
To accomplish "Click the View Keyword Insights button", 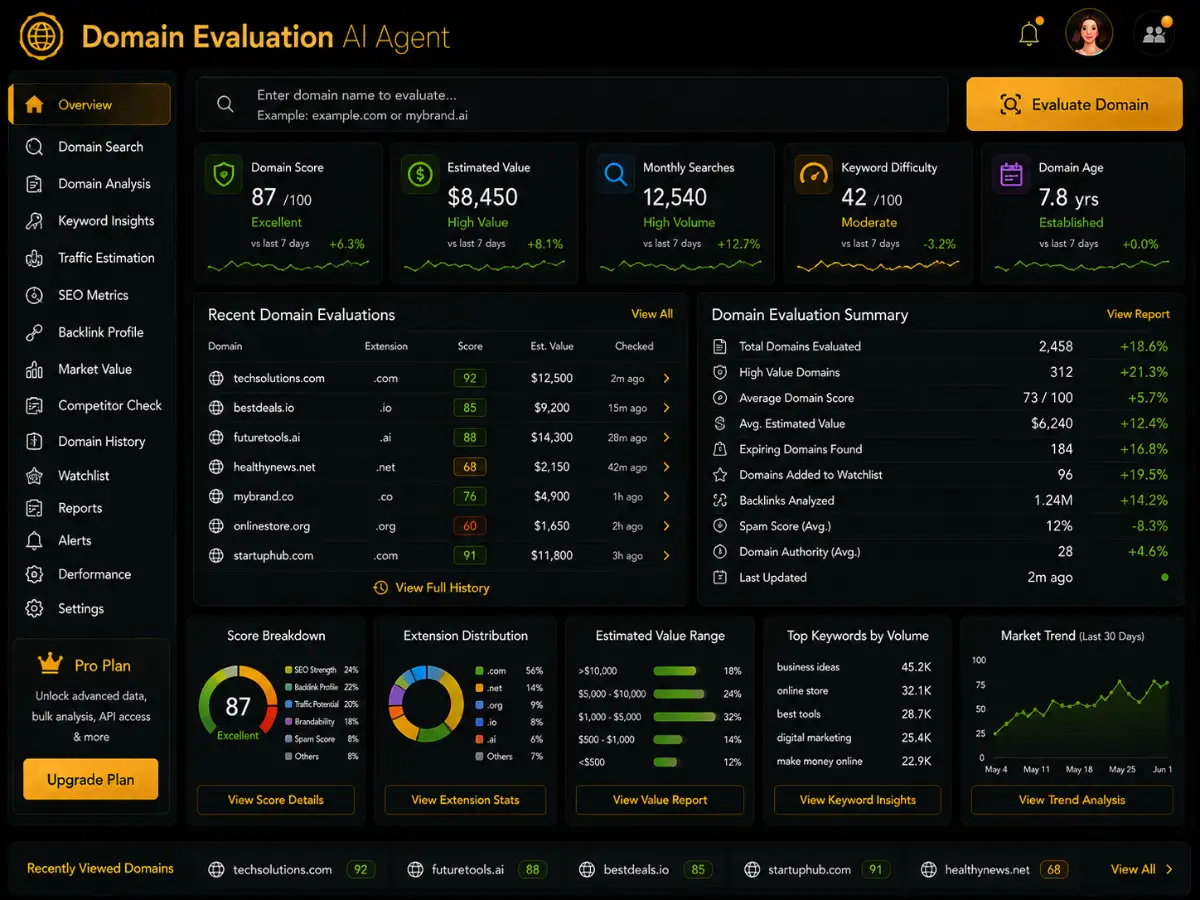I will pyautogui.click(x=858, y=800).
